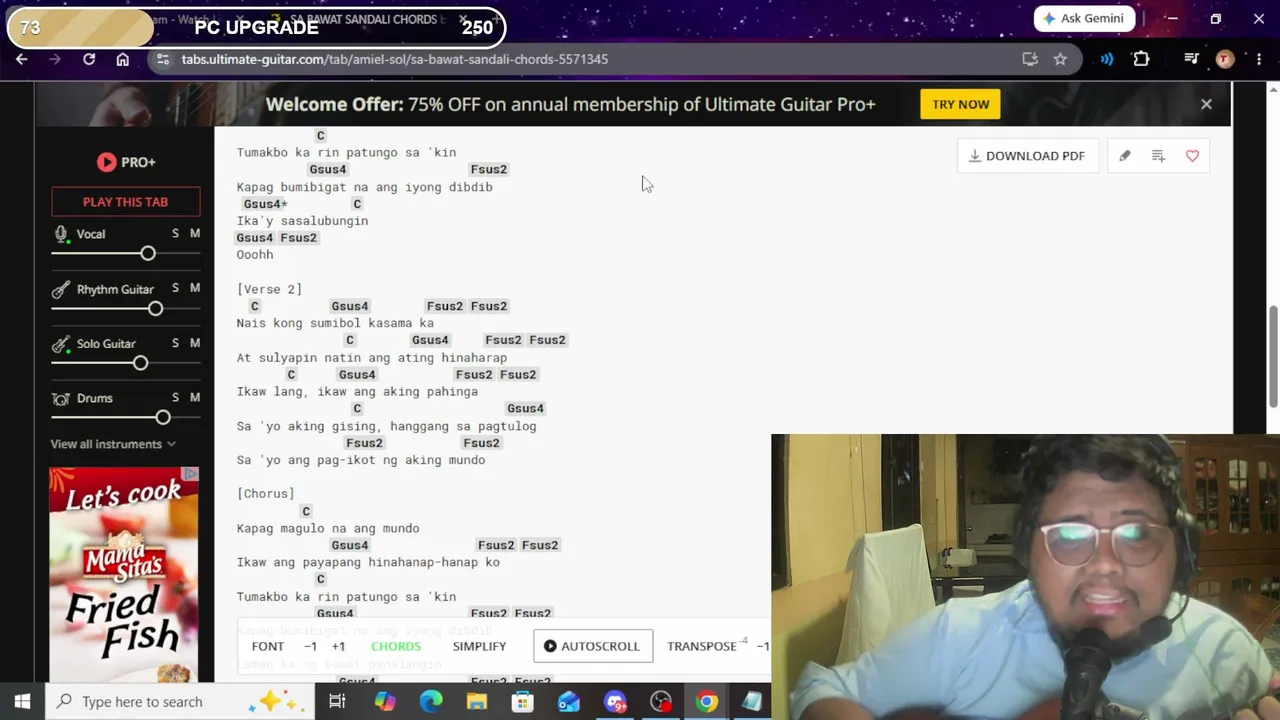This screenshot has width=1280, height=720.
Task: Open the Mama Sita's Fried Fish ad
Action: (x=124, y=574)
